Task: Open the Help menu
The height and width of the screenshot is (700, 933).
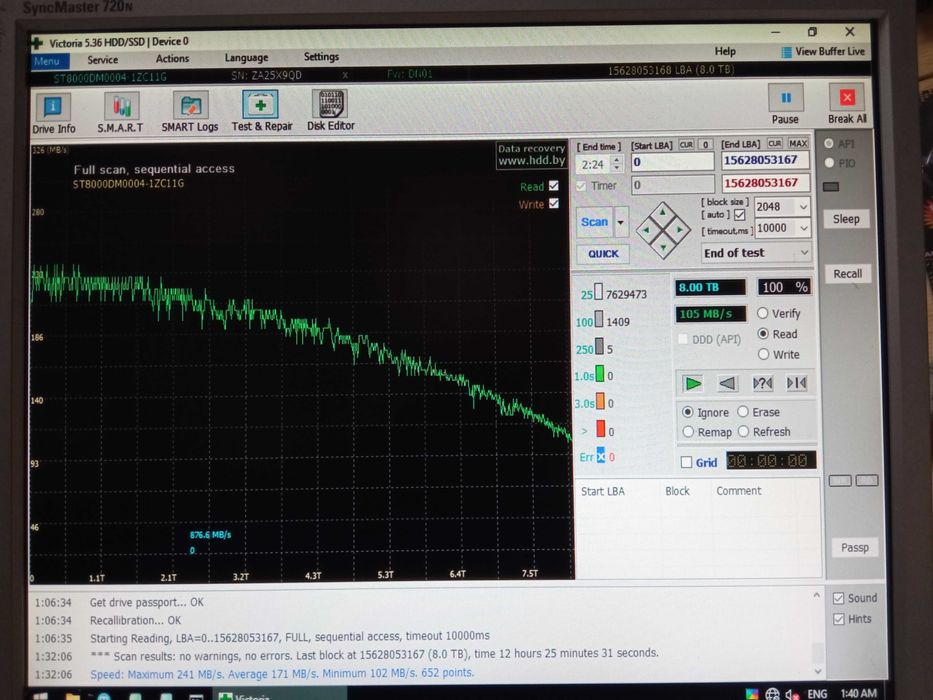Action: [725, 52]
